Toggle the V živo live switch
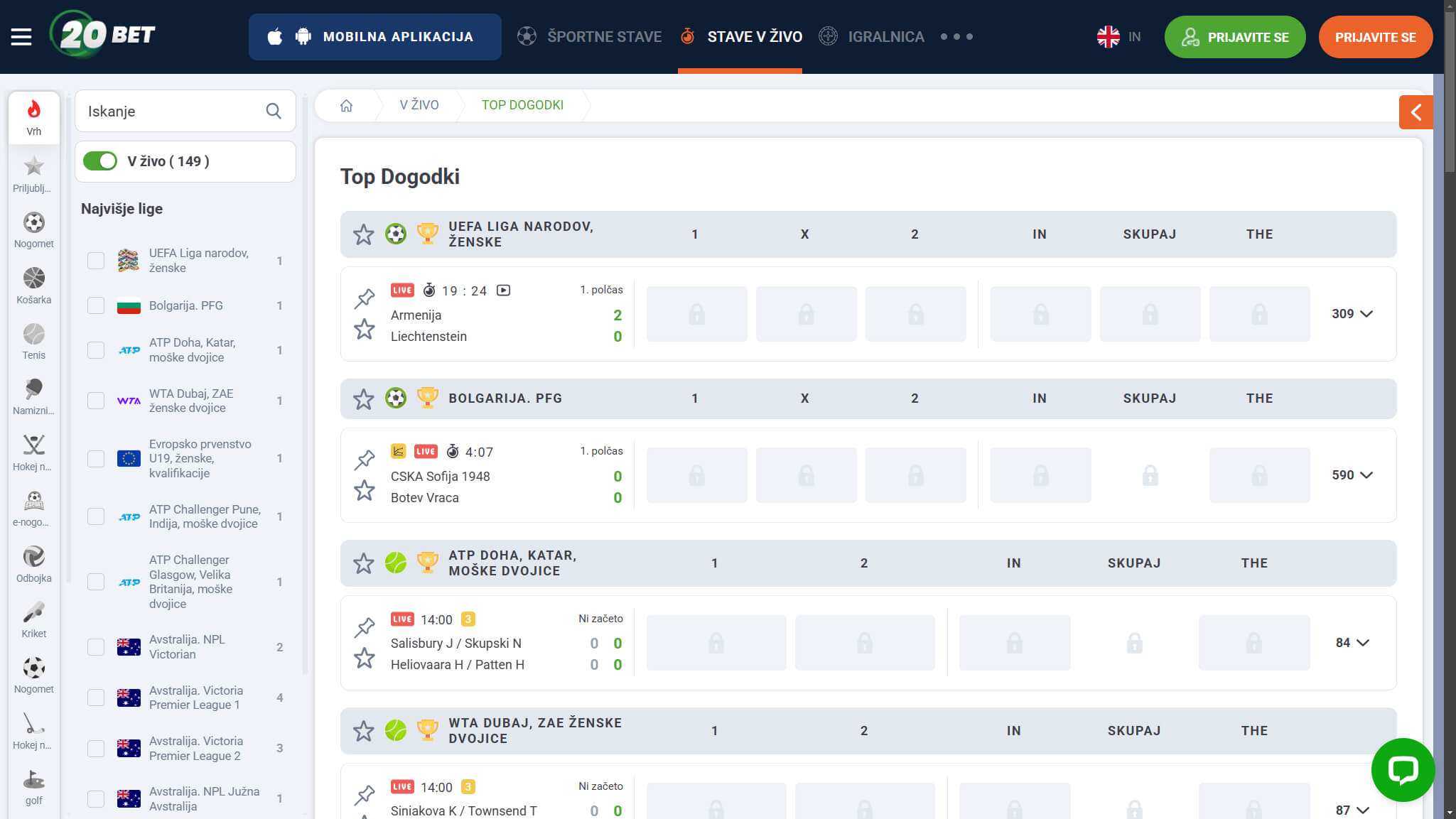The image size is (1456, 819). 99,161
